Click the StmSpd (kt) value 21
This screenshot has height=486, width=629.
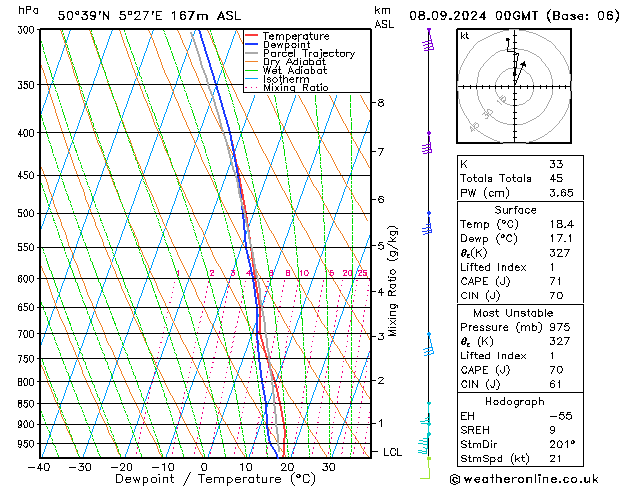pyautogui.click(x=555, y=458)
